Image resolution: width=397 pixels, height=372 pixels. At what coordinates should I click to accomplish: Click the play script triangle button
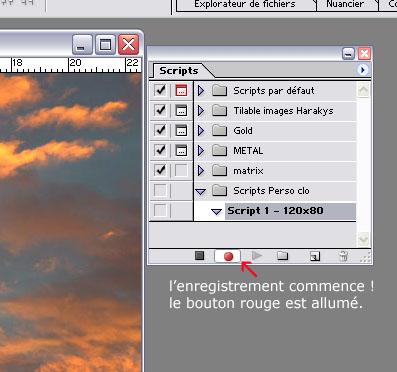pyautogui.click(x=257, y=256)
